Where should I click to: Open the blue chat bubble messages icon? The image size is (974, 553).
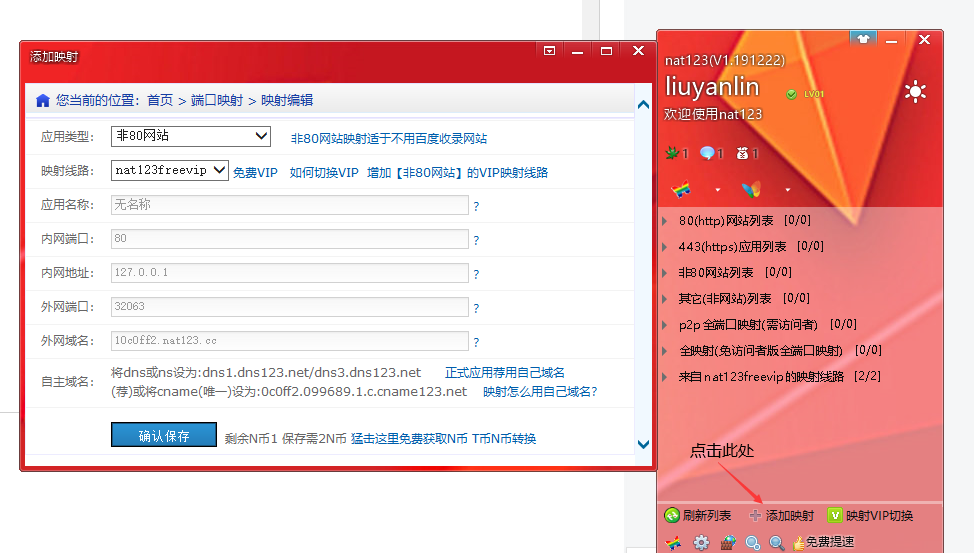[x=707, y=153]
